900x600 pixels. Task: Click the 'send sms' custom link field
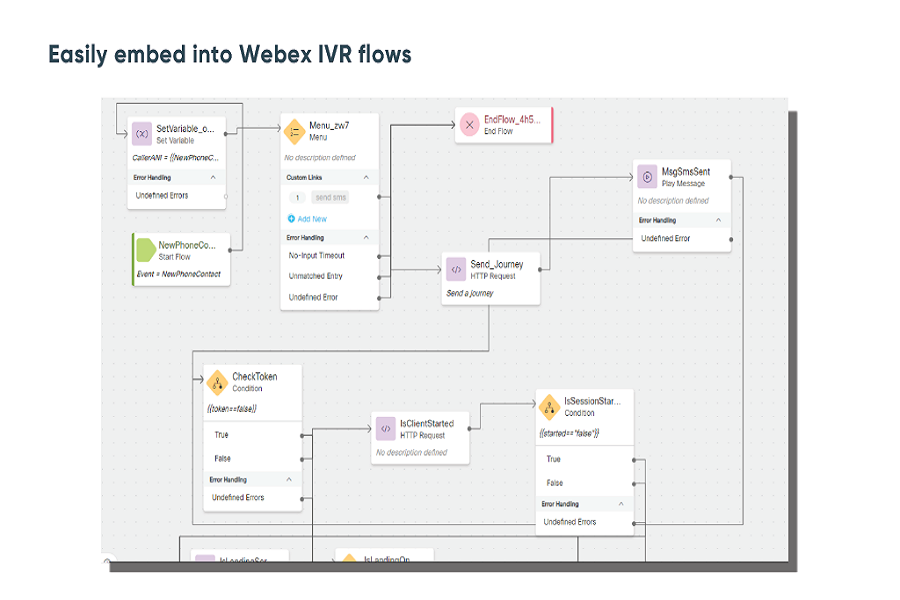[331, 198]
